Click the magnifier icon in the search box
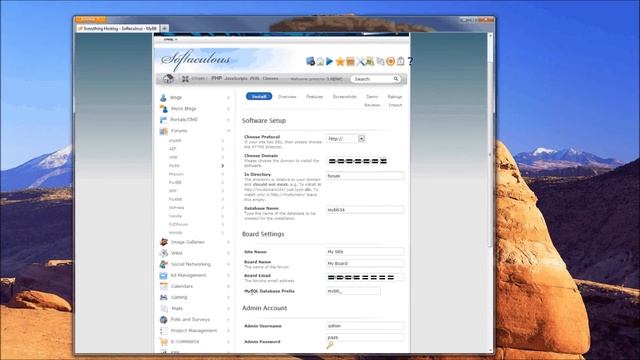 (396, 79)
